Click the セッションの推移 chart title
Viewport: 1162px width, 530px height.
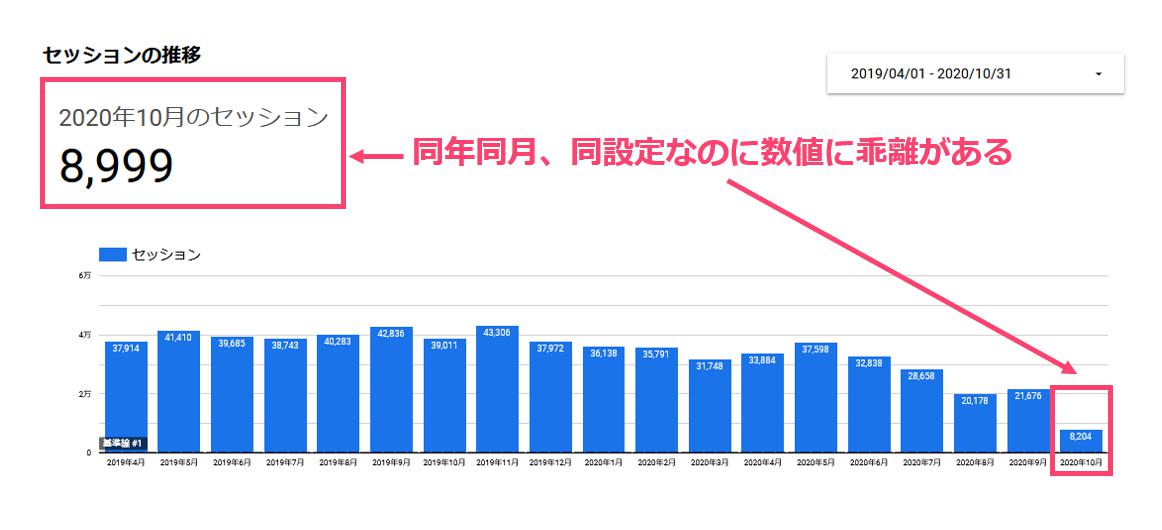122,56
